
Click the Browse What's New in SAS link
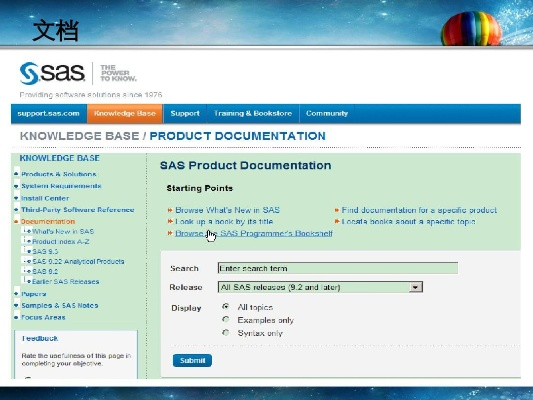point(227,210)
